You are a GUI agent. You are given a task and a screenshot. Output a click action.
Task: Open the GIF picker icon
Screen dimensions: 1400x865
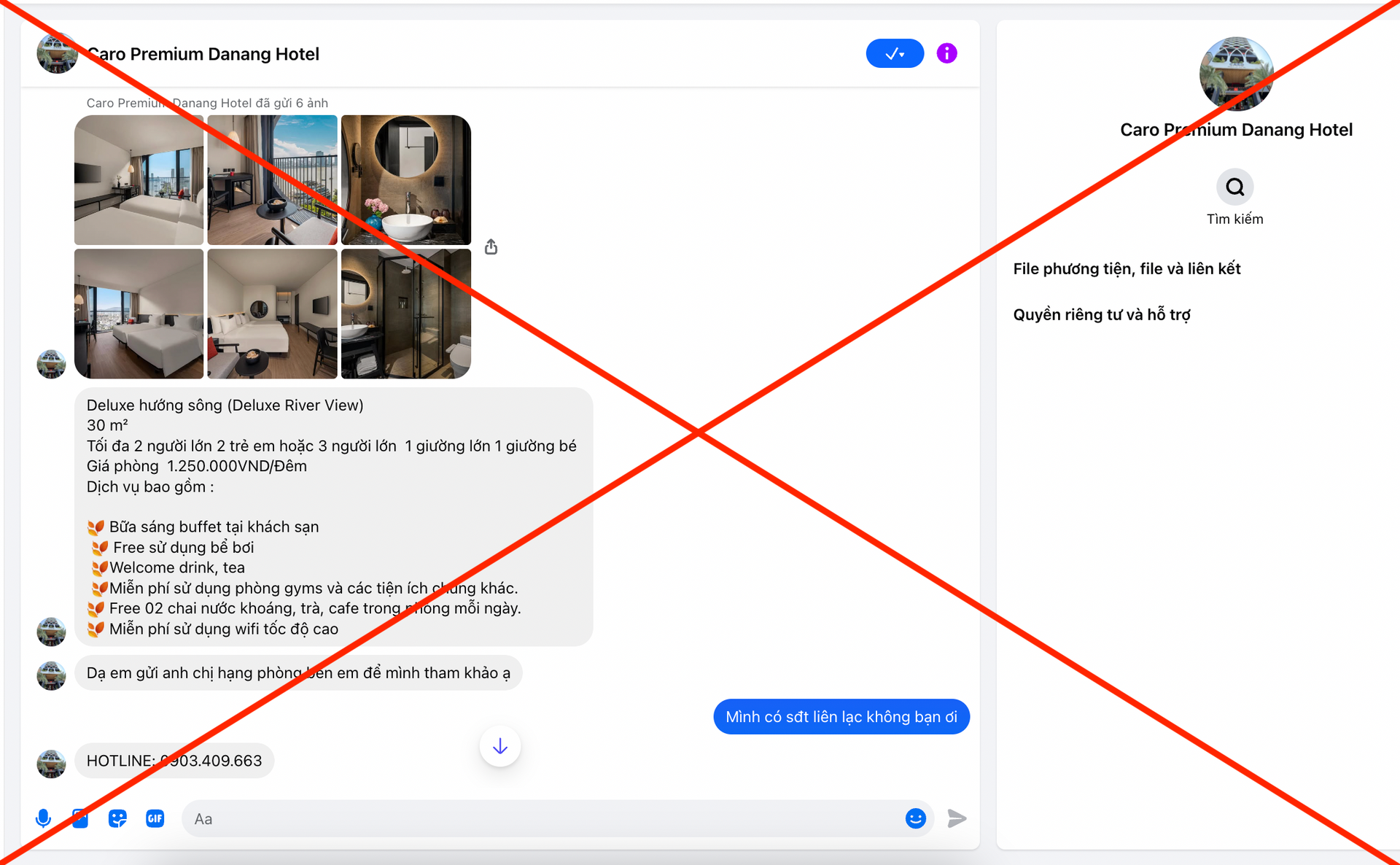[x=155, y=818]
